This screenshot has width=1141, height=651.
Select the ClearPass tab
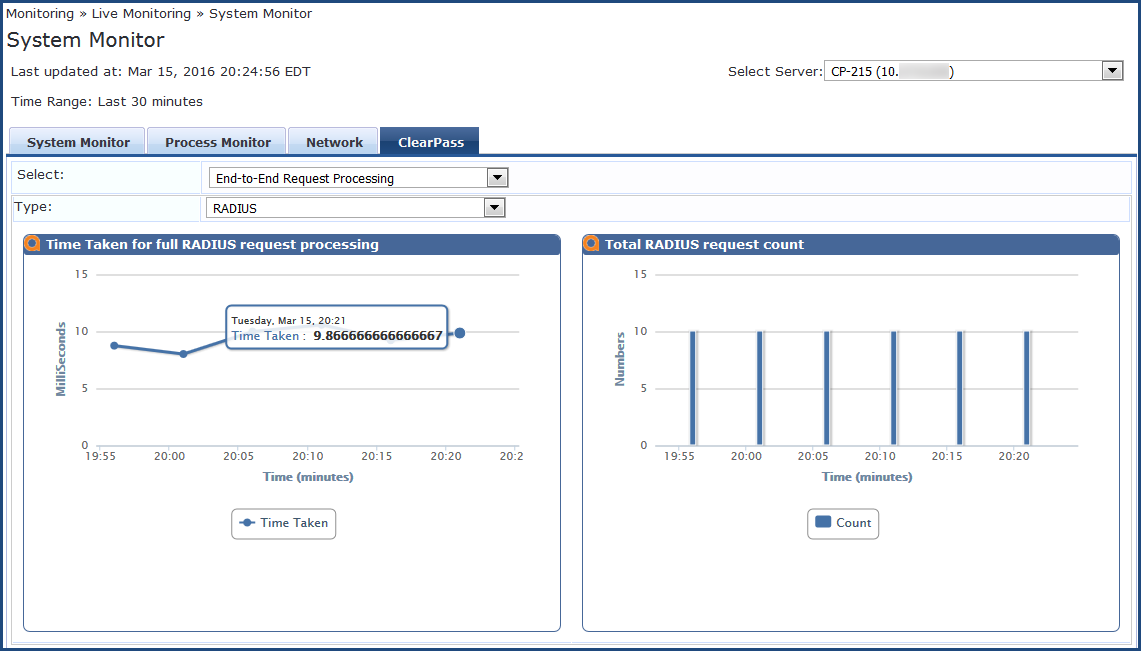(x=430, y=142)
